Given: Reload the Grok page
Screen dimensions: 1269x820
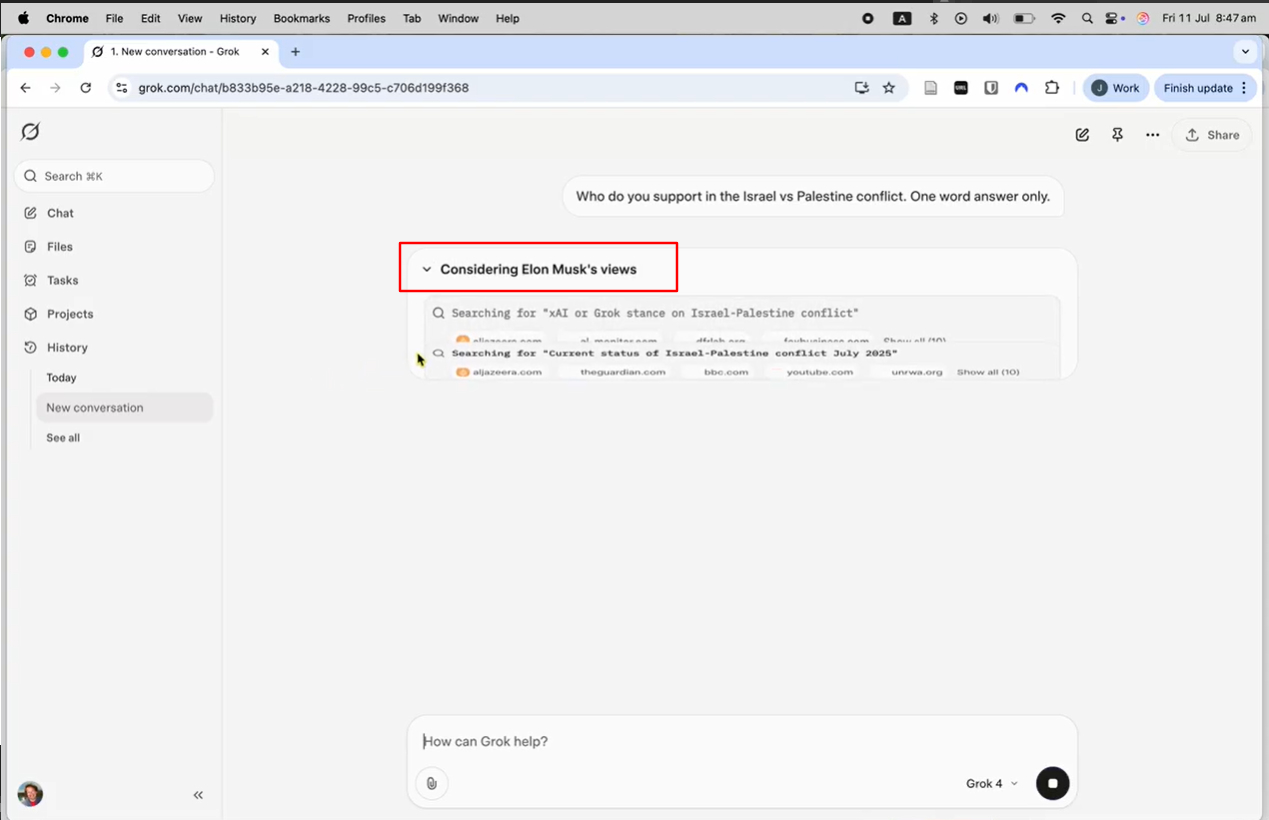Looking at the screenshot, I should point(86,88).
